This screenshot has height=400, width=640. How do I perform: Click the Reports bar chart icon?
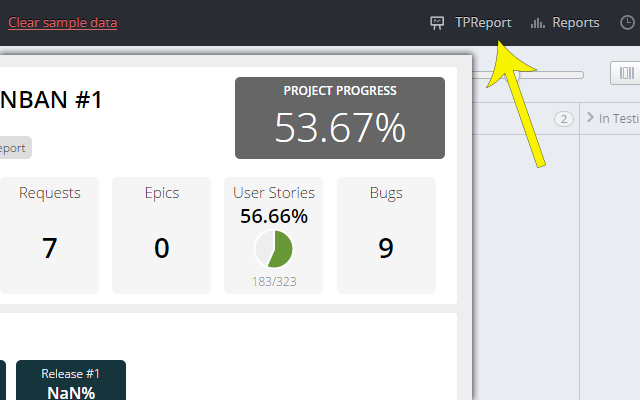click(x=538, y=23)
